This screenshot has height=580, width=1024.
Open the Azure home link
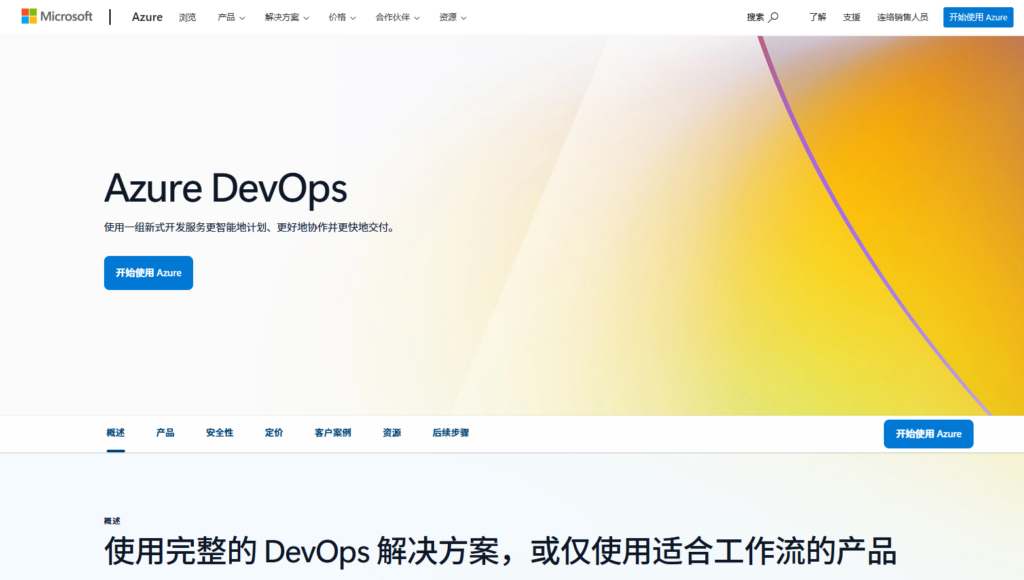pos(147,17)
